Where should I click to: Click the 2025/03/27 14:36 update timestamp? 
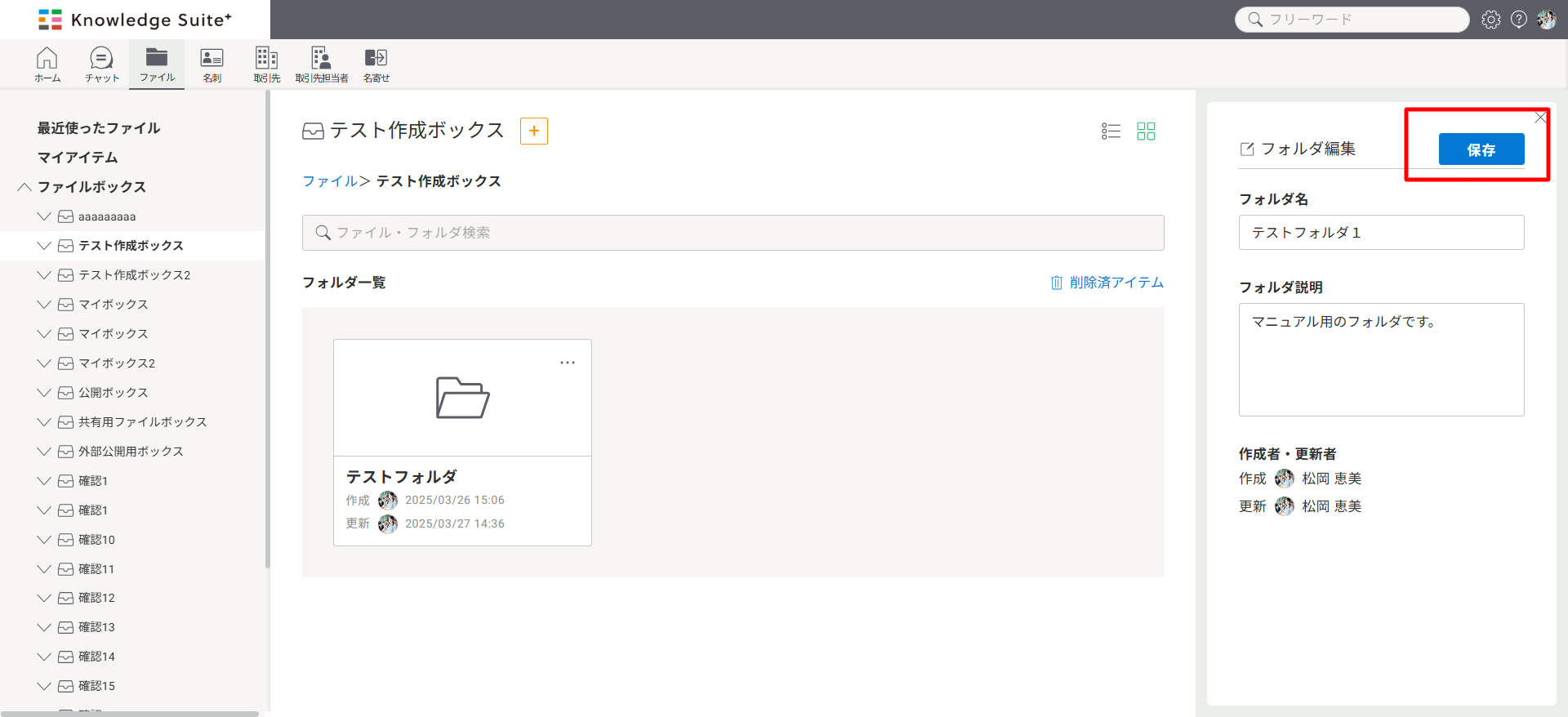pos(455,523)
